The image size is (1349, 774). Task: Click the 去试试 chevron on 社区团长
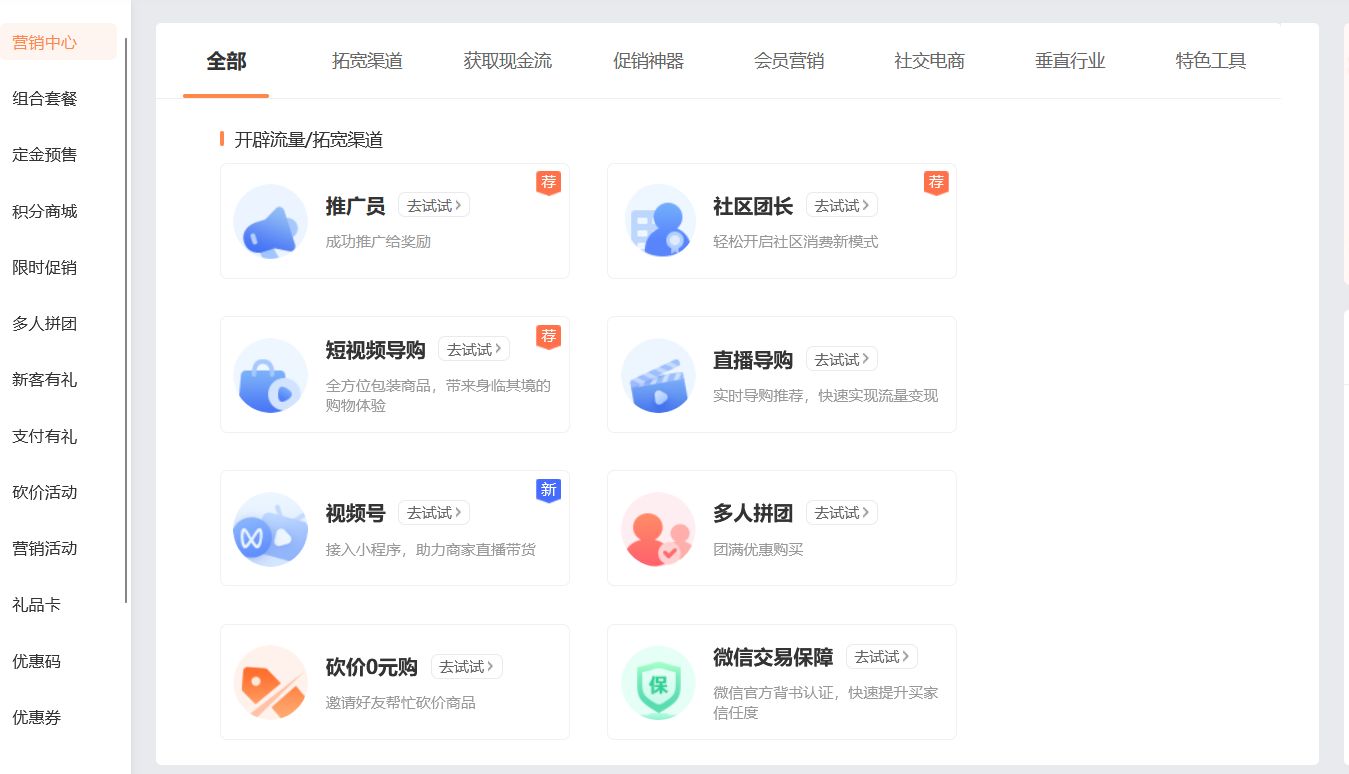(866, 205)
